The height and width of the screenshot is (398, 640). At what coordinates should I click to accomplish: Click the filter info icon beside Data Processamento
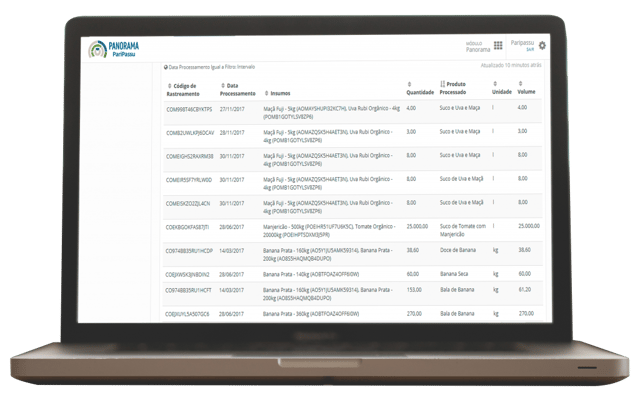tap(166, 67)
